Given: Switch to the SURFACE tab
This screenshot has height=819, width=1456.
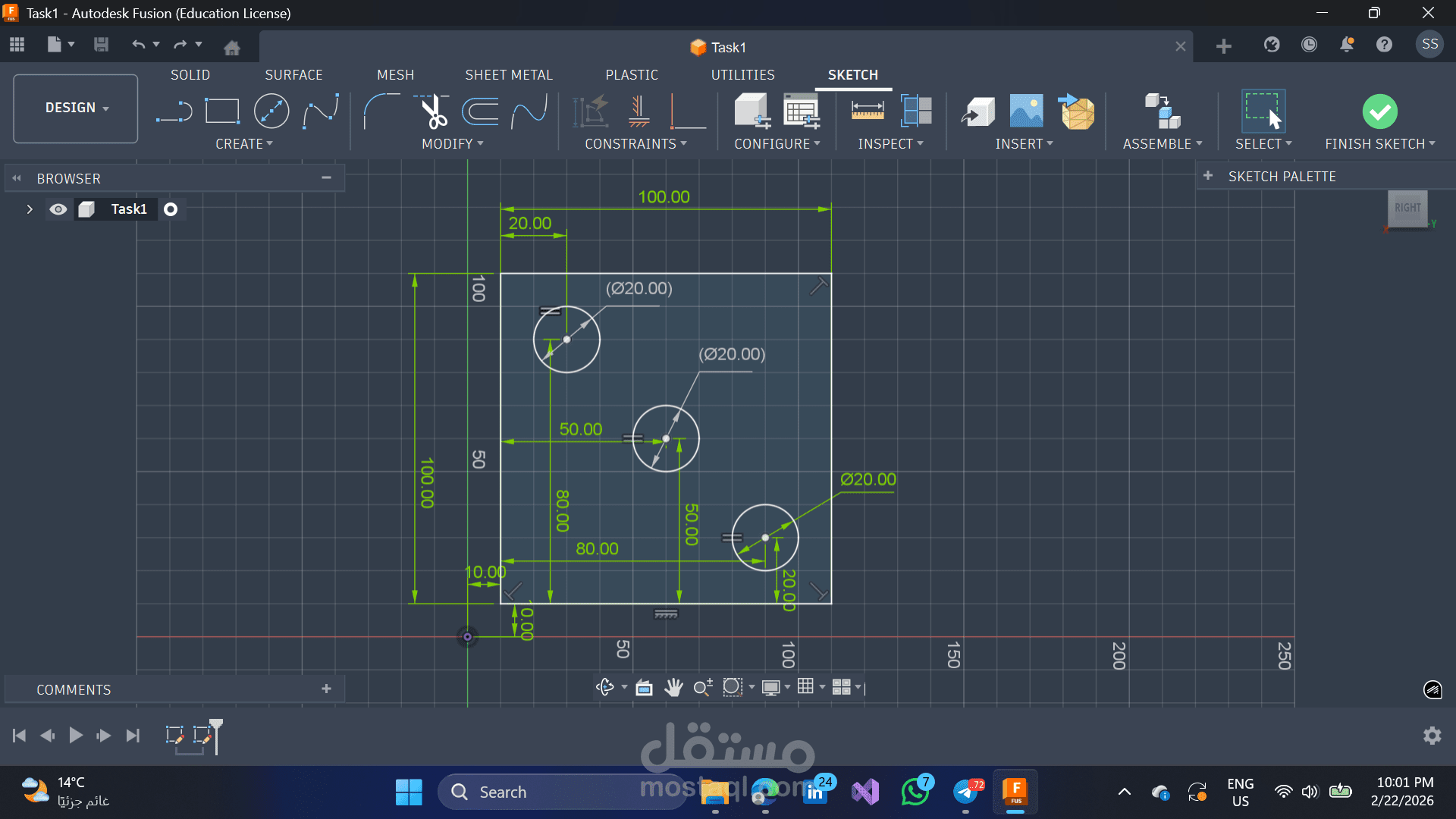Looking at the screenshot, I should 293,75.
